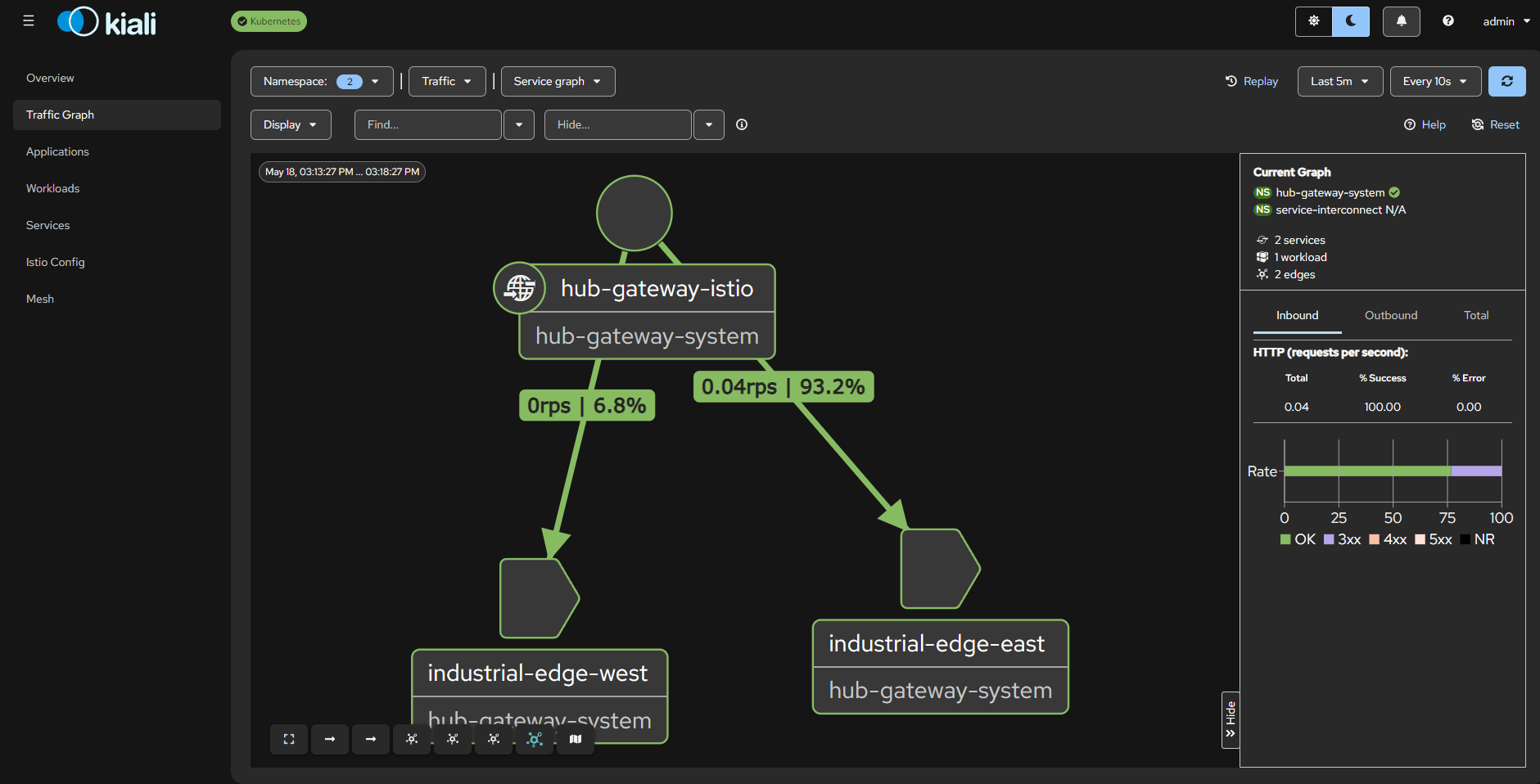
Task: Click the Hide input field
Action: click(617, 124)
